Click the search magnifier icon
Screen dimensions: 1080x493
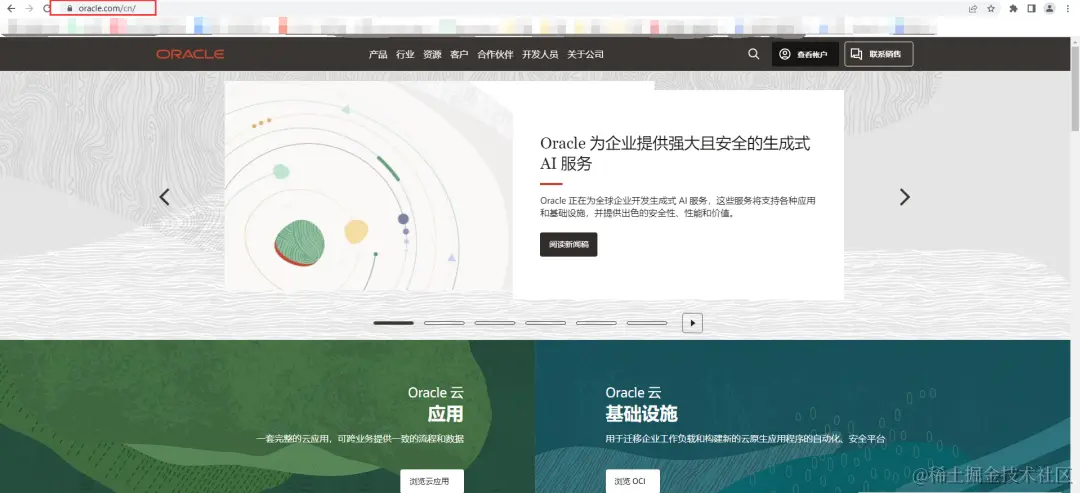click(754, 54)
